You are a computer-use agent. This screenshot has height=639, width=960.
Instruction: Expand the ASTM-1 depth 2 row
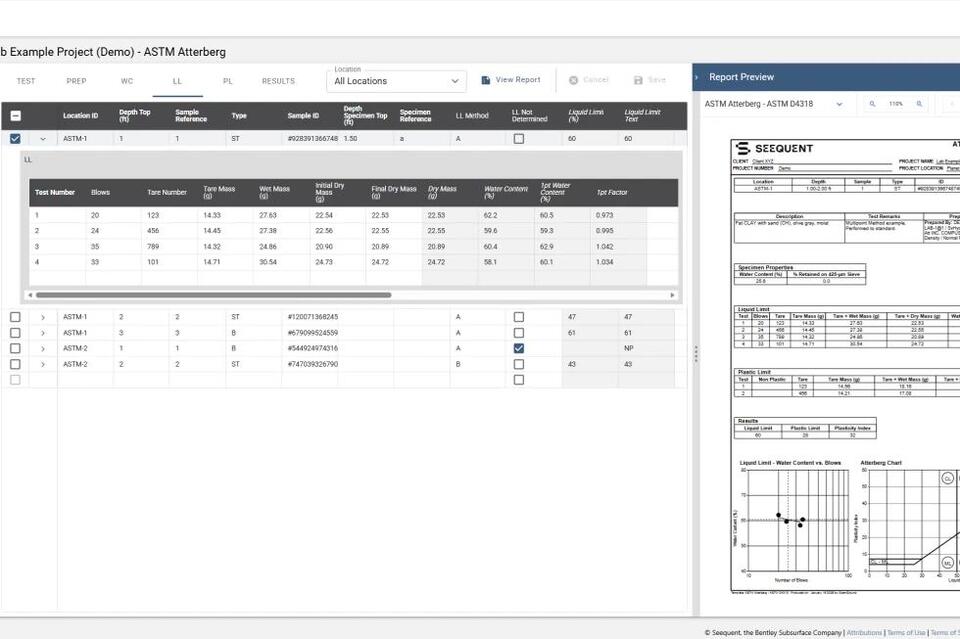pyautogui.click(x=43, y=317)
